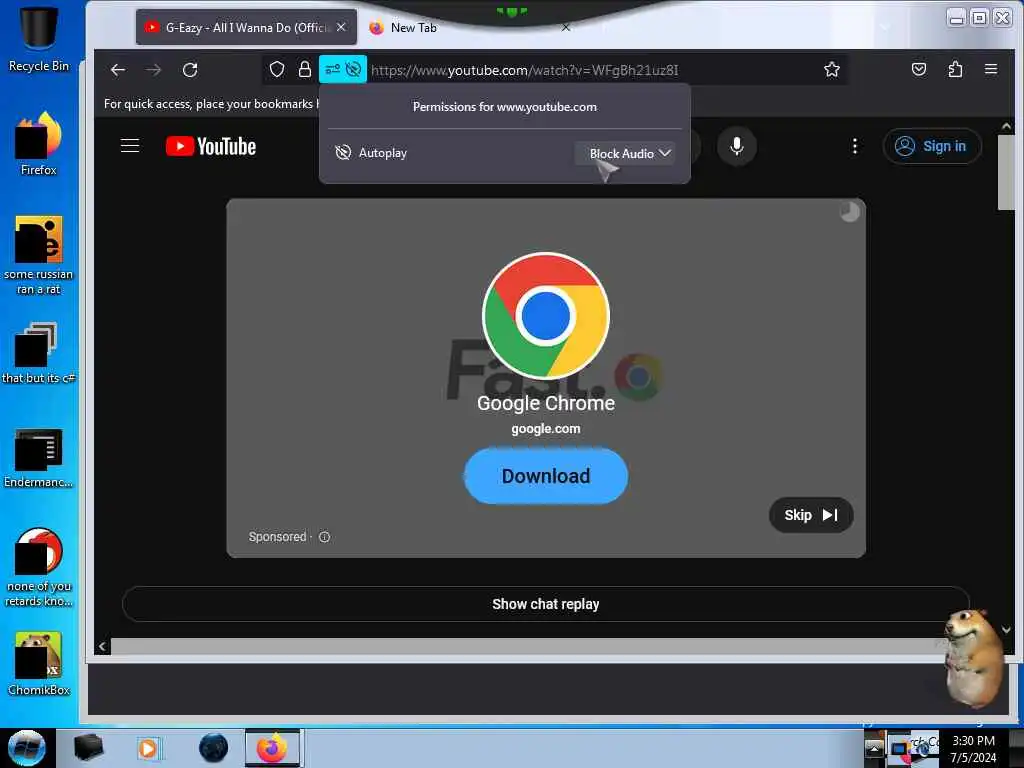Click the scrollbar down arrow near hamster
Screen dimensions: 1024x768
pyautogui.click(x=1006, y=630)
